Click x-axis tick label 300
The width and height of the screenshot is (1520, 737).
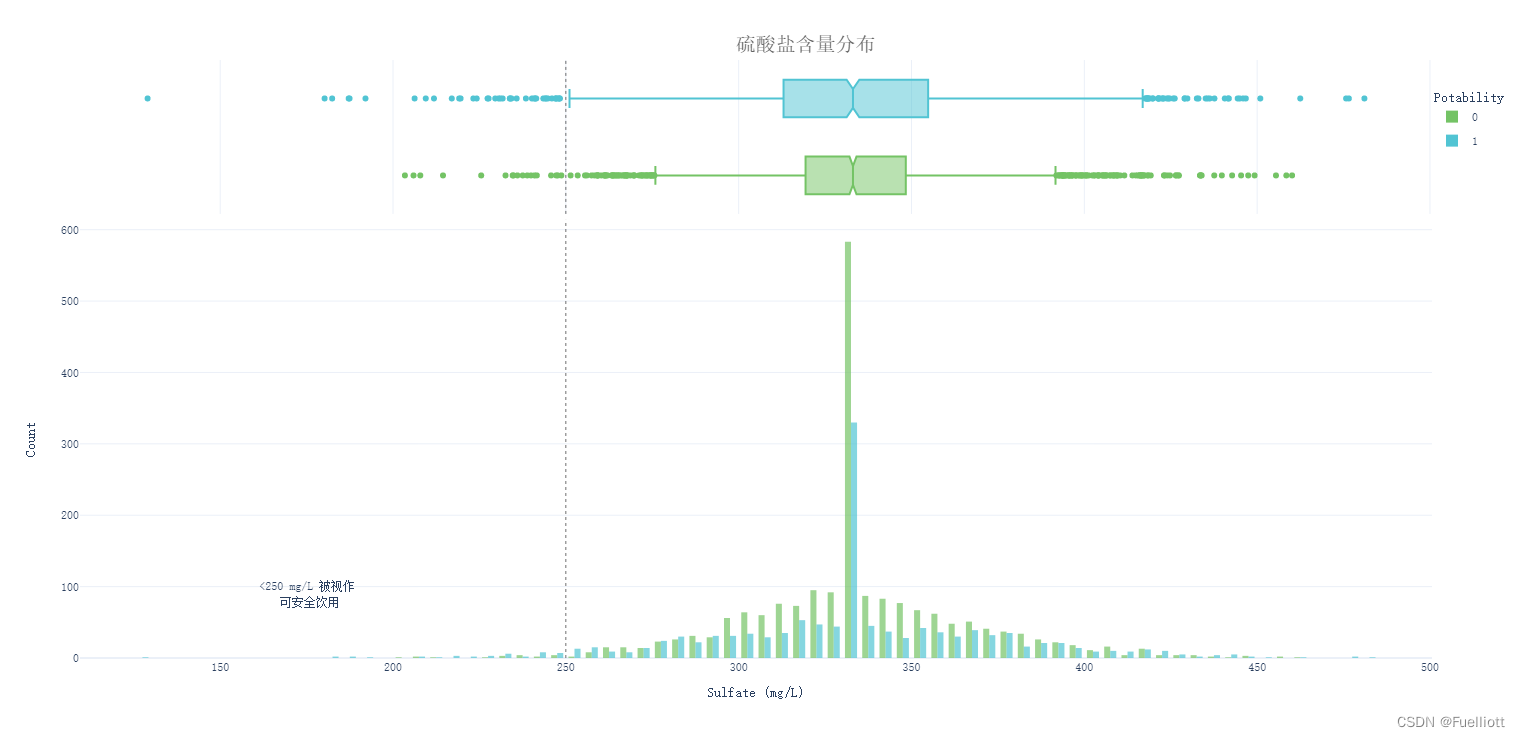739,667
